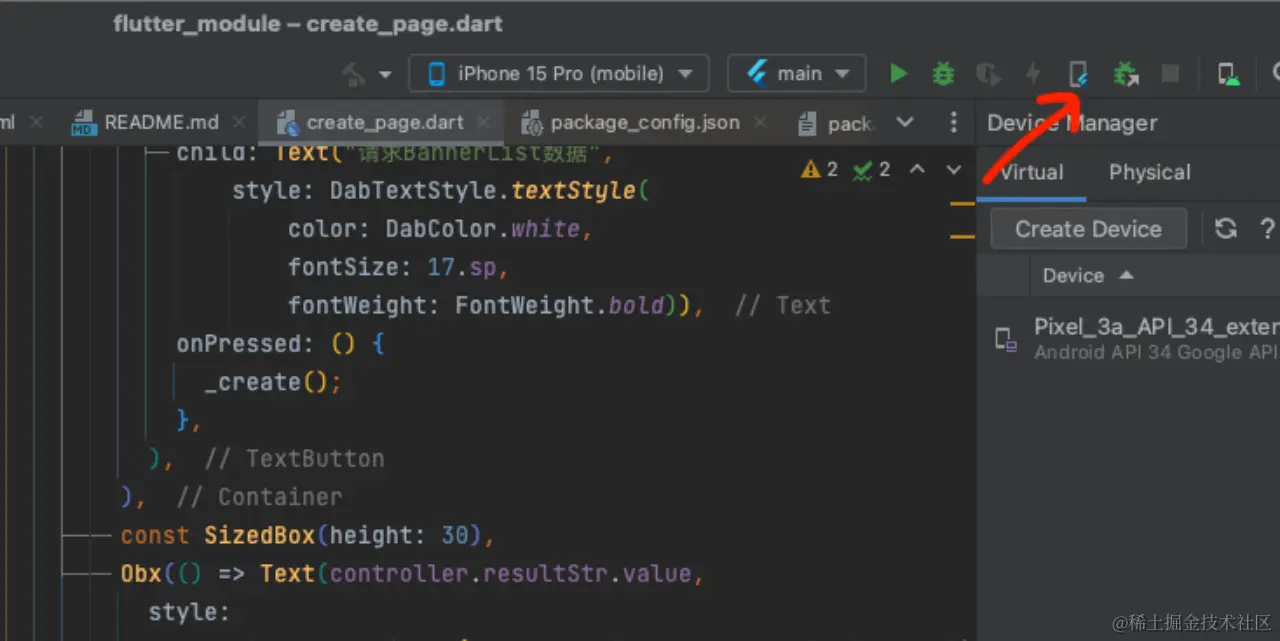Go to next highlighted error arrow
Screen dimensions: 1280x641
tap(954, 169)
